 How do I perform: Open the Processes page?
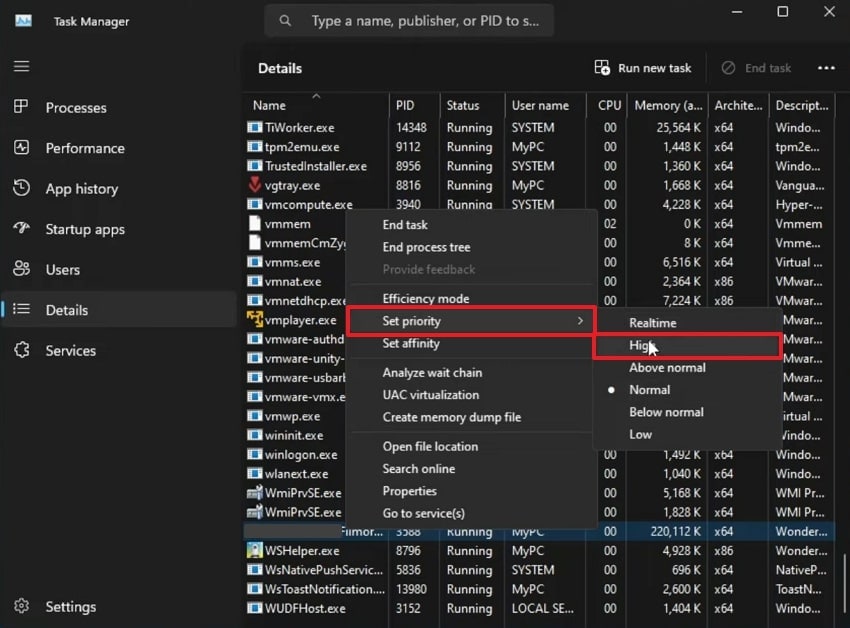coord(119,107)
